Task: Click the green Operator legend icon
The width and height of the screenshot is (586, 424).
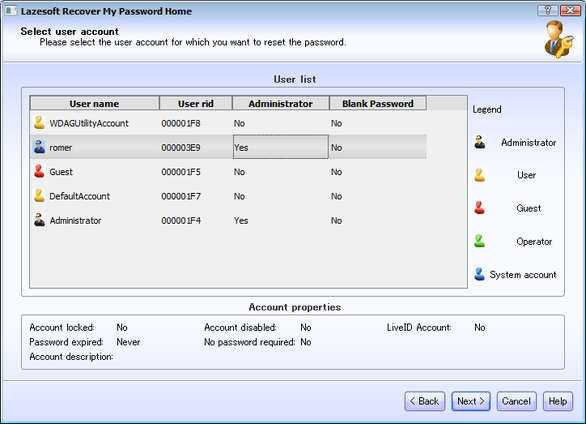Action: click(x=479, y=241)
